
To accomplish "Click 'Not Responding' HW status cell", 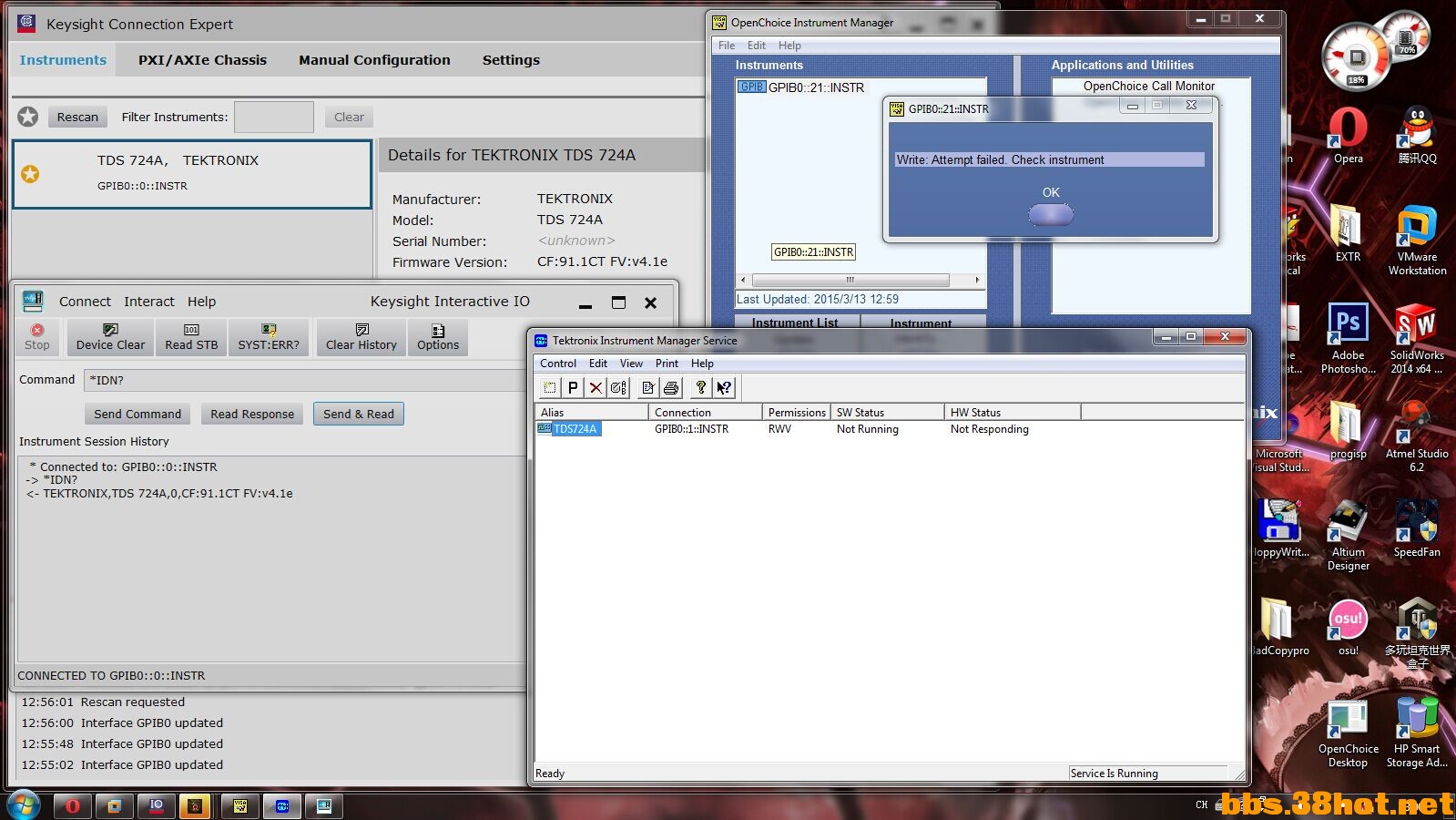I will pyautogui.click(x=990, y=429).
